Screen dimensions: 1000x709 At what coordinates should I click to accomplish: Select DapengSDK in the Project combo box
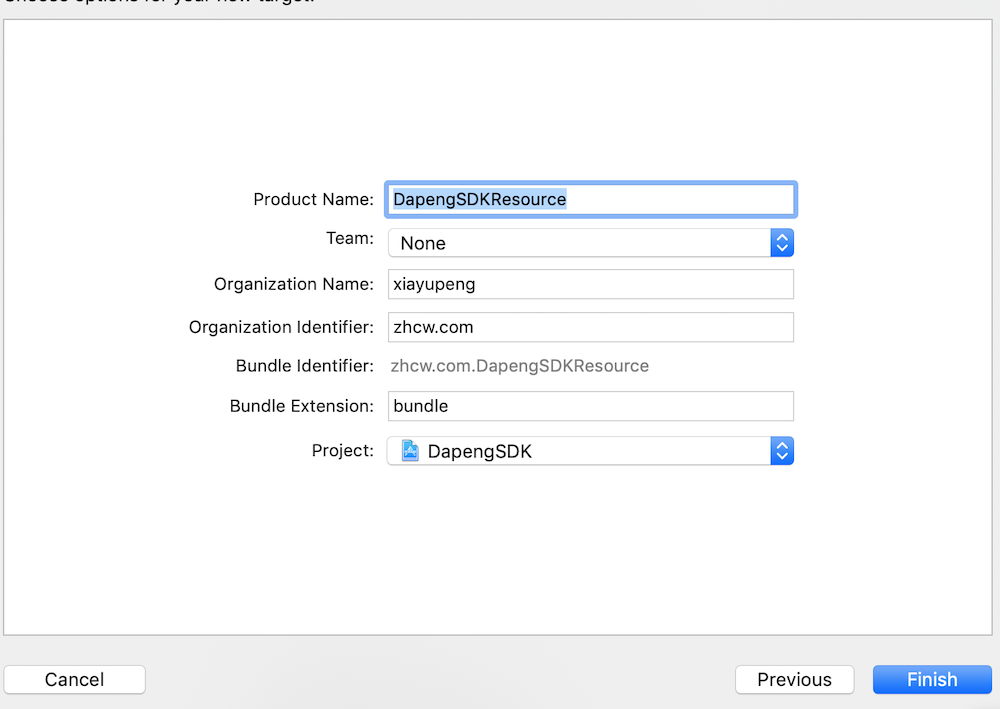(590, 451)
